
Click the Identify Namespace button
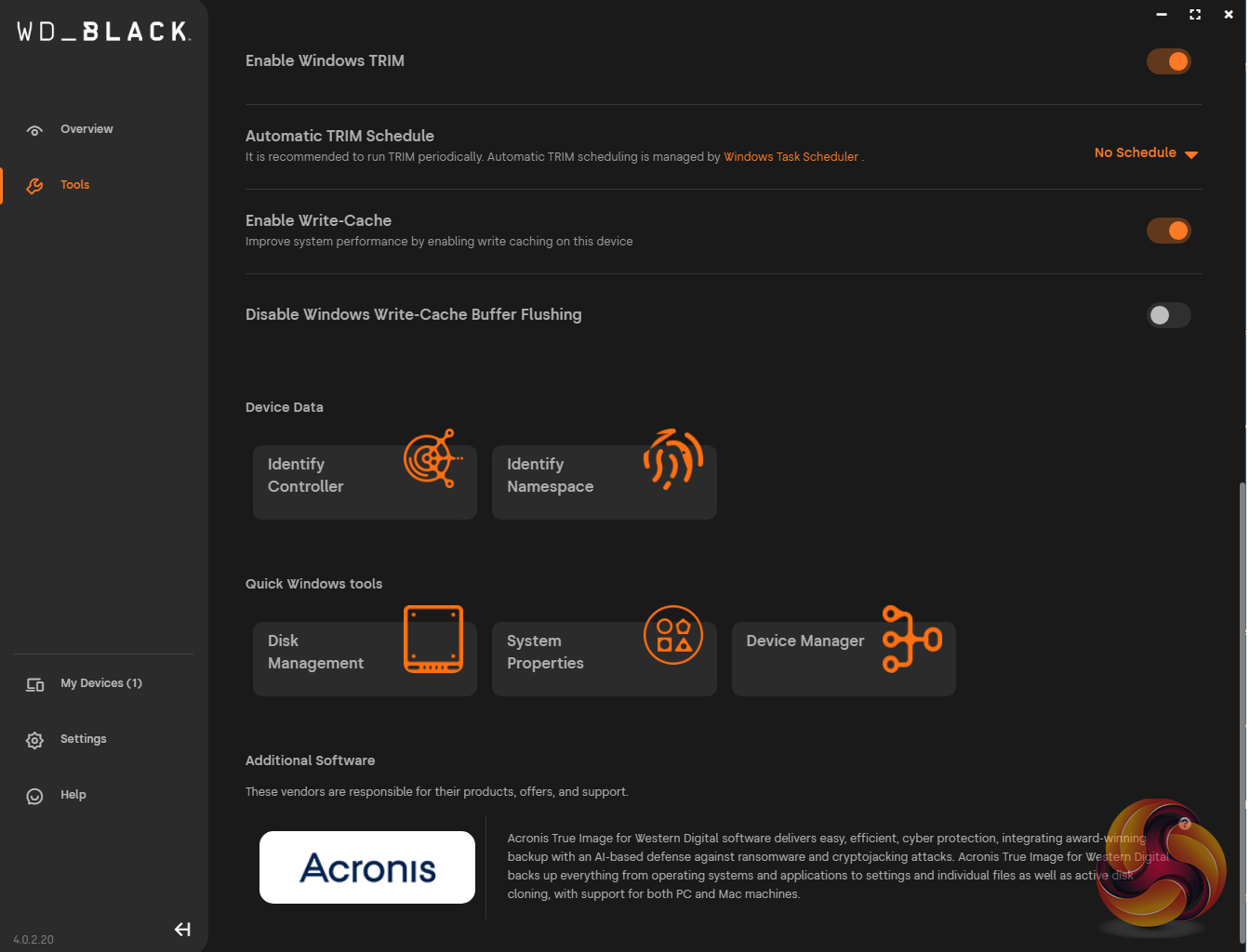click(x=605, y=482)
